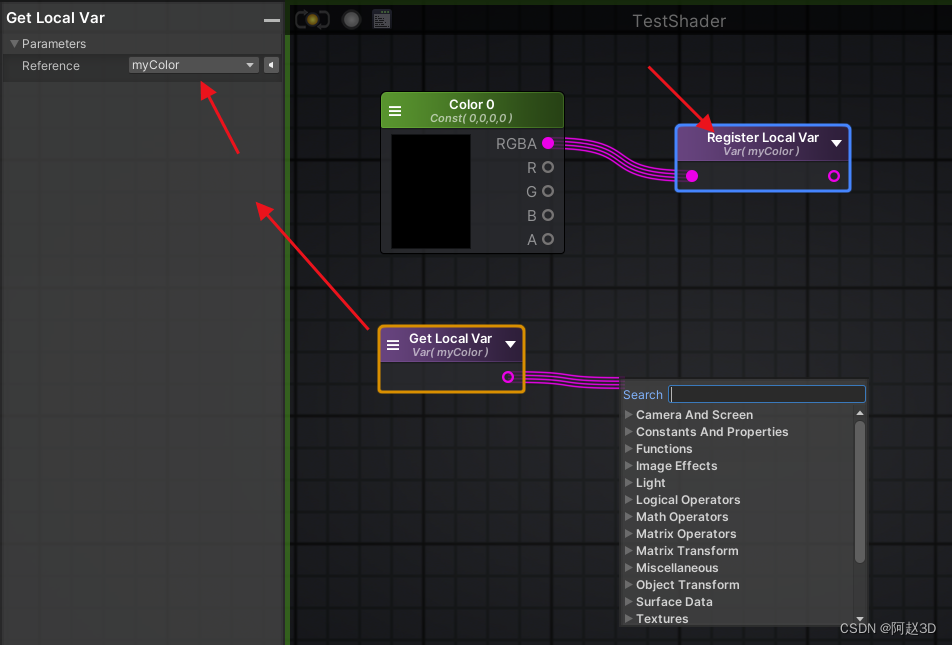Toggle the live shader update icon

(x=312, y=19)
